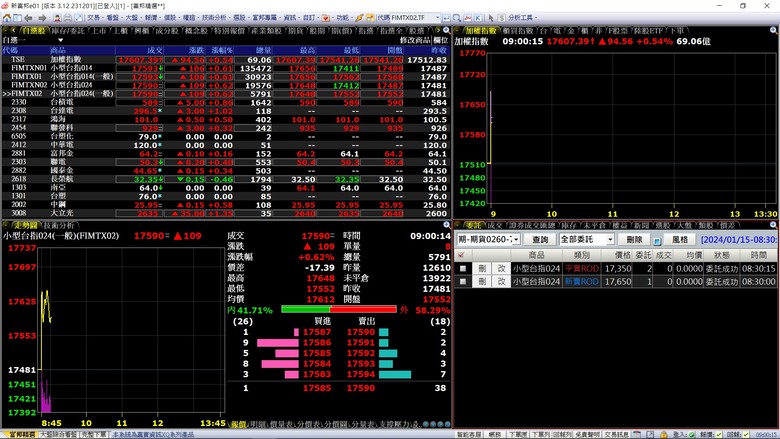
Task: Click the magnifier search icon in toolbar
Action: [457, 18]
